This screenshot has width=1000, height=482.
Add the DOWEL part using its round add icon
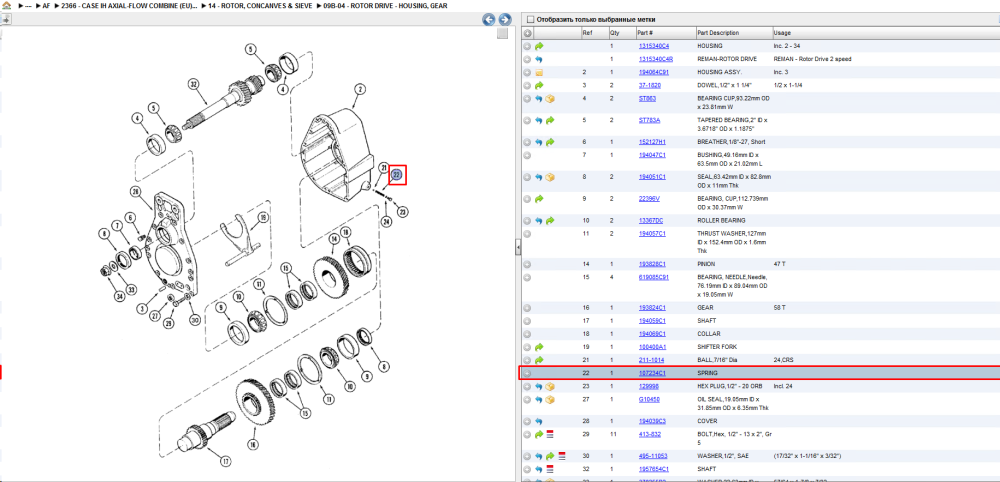[527, 85]
